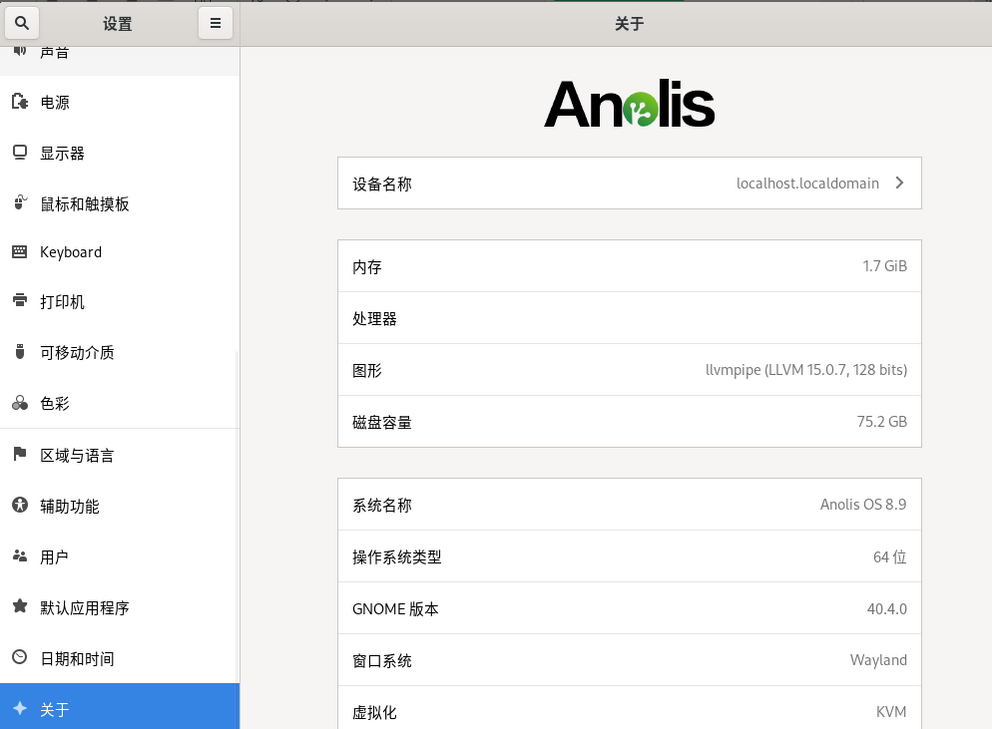Click the Displays monitor icon
The image size is (992, 729).
19,153
